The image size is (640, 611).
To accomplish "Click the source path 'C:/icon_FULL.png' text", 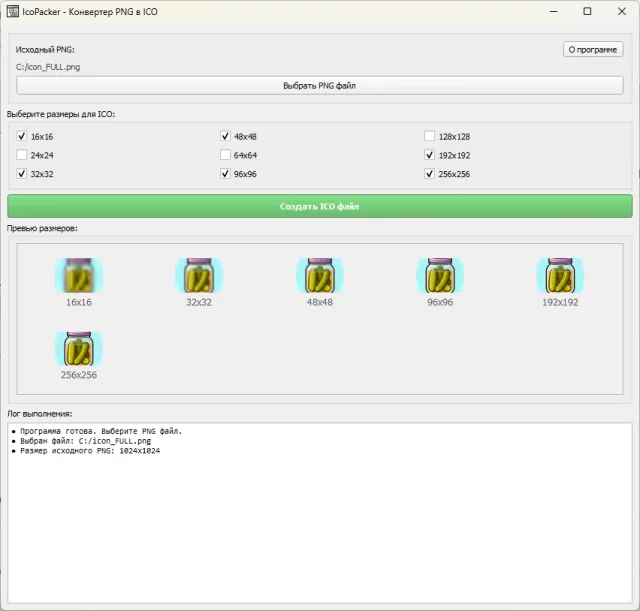I will click(48, 67).
